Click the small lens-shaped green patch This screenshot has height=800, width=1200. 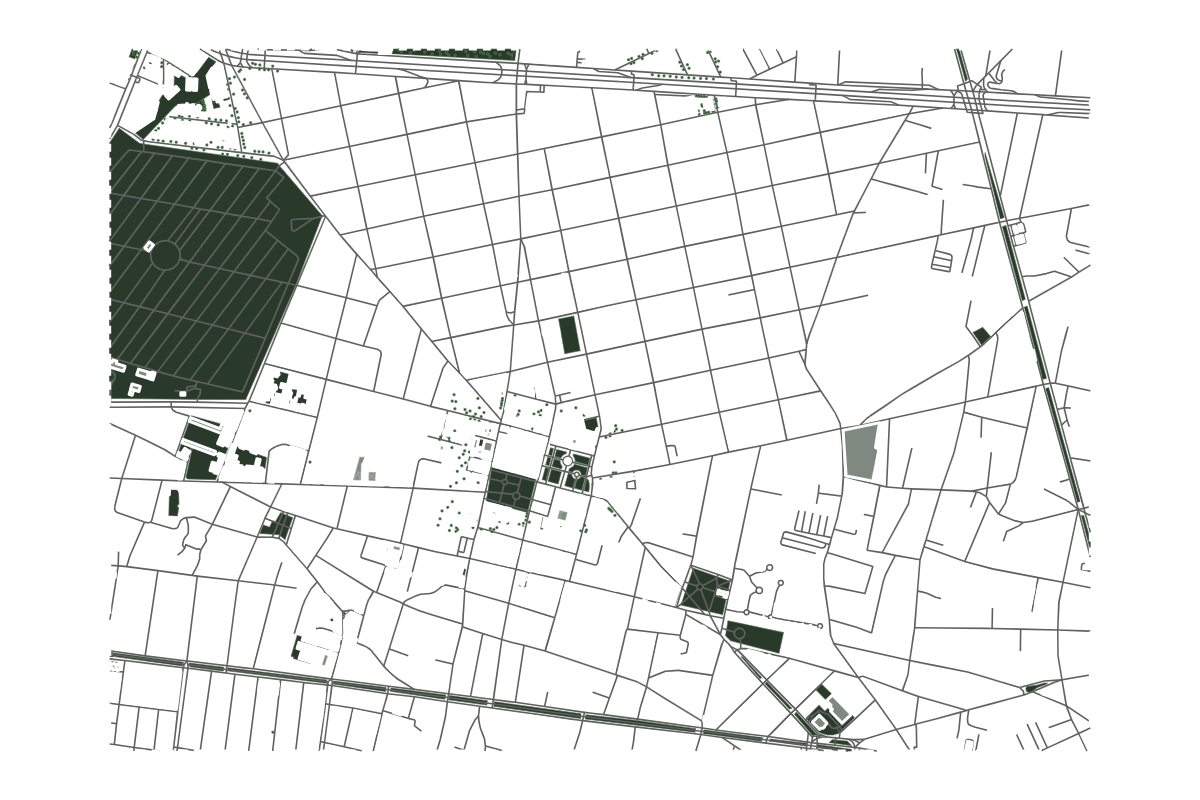[x=1036, y=687]
